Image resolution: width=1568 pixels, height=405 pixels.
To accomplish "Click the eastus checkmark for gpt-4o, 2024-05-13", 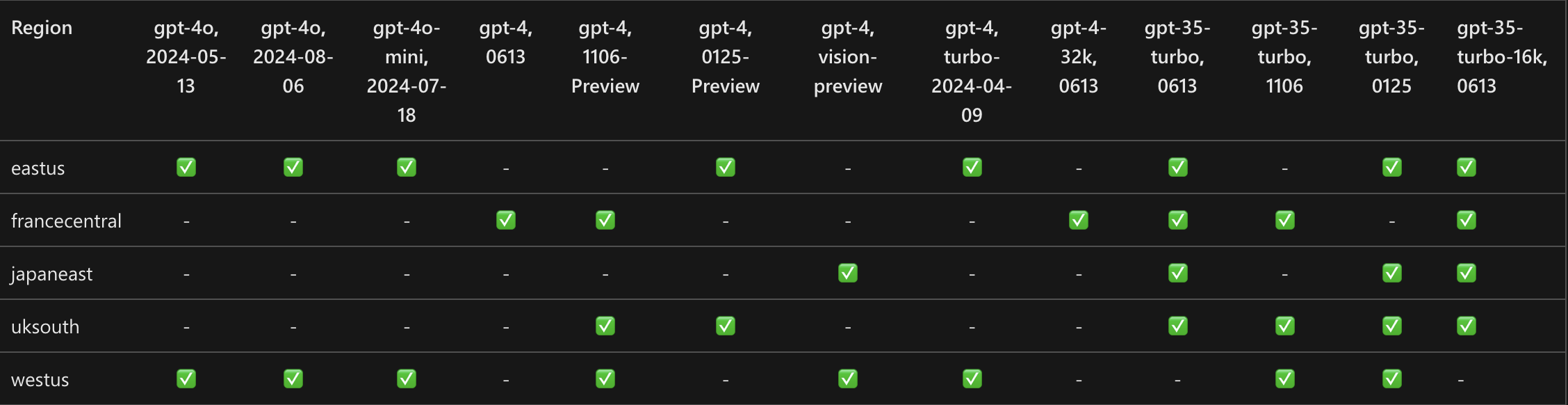I will tap(186, 168).
